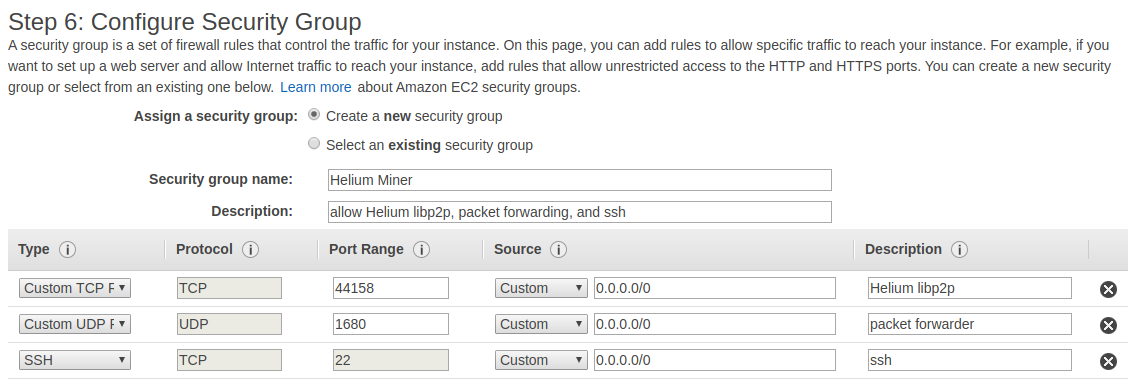1136x387 pixels.
Task: Edit port range 44158 field
Action: click(x=390, y=288)
